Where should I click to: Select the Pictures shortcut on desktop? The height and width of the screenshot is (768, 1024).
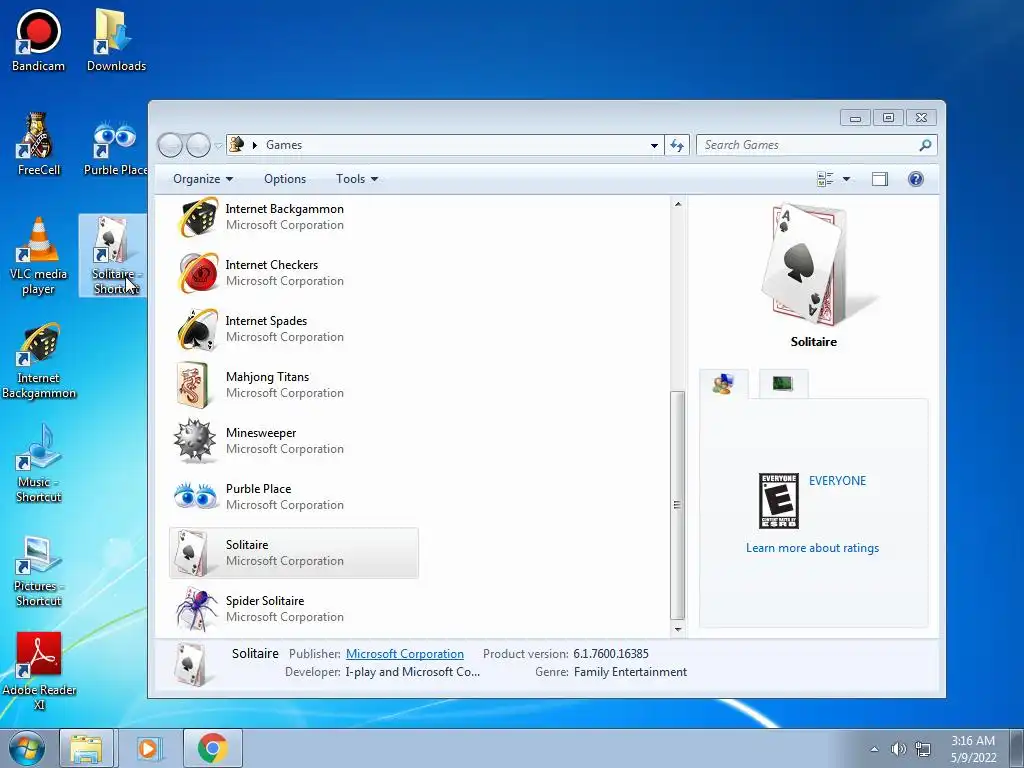click(x=39, y=571)
